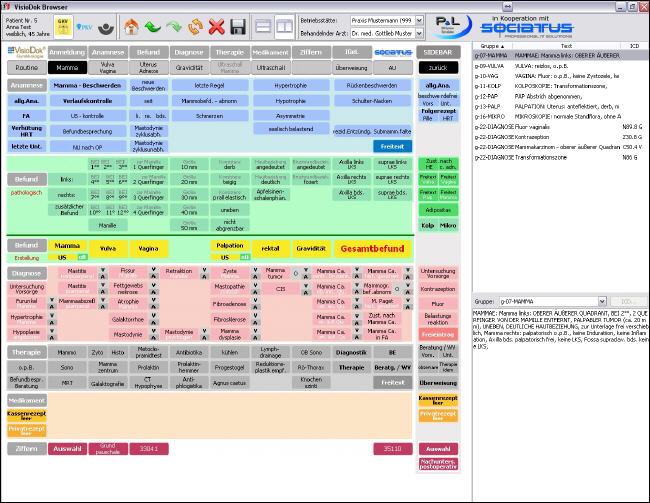The width and height of the screenshot is (650, 503).
Task: Select the two-column layout icon
Action: tap(284, 27)
